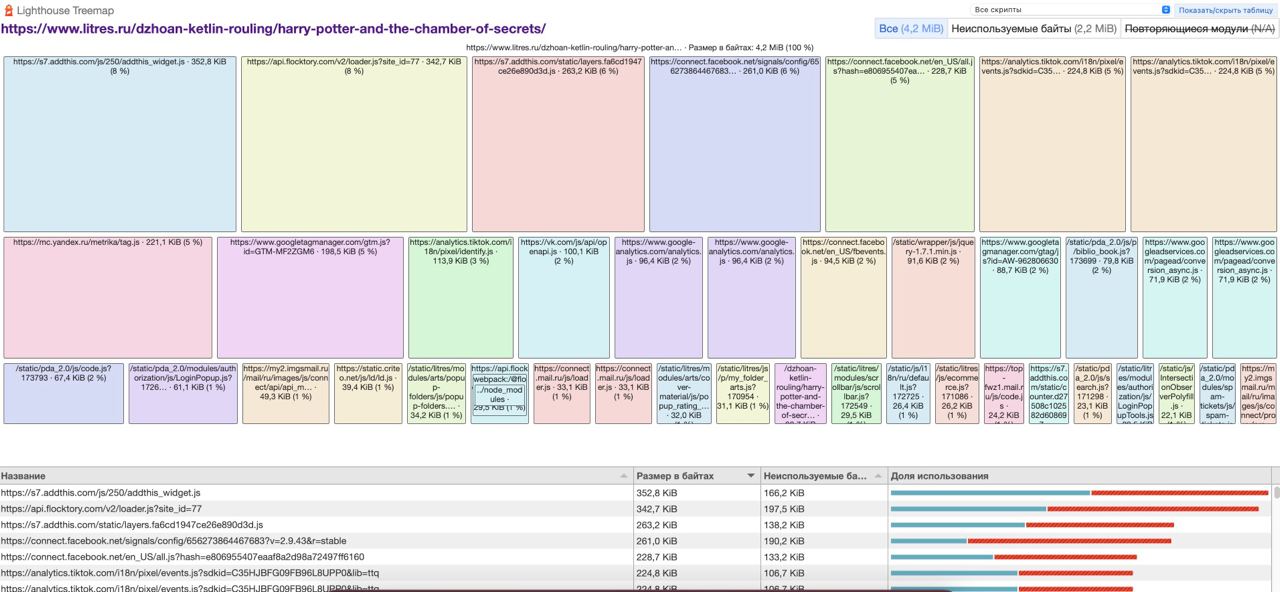
Task: Sort table by Доля использования column
Action: pyautogui.click(x=1079, y=476)
